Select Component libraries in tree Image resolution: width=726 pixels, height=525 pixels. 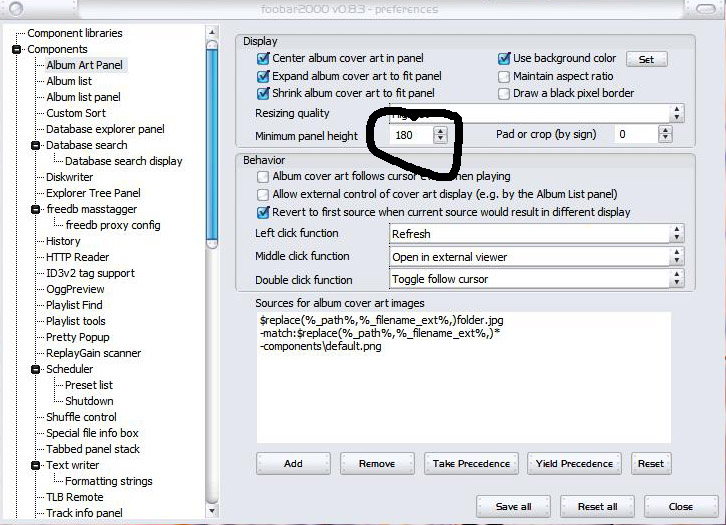[x=75, y=33]
